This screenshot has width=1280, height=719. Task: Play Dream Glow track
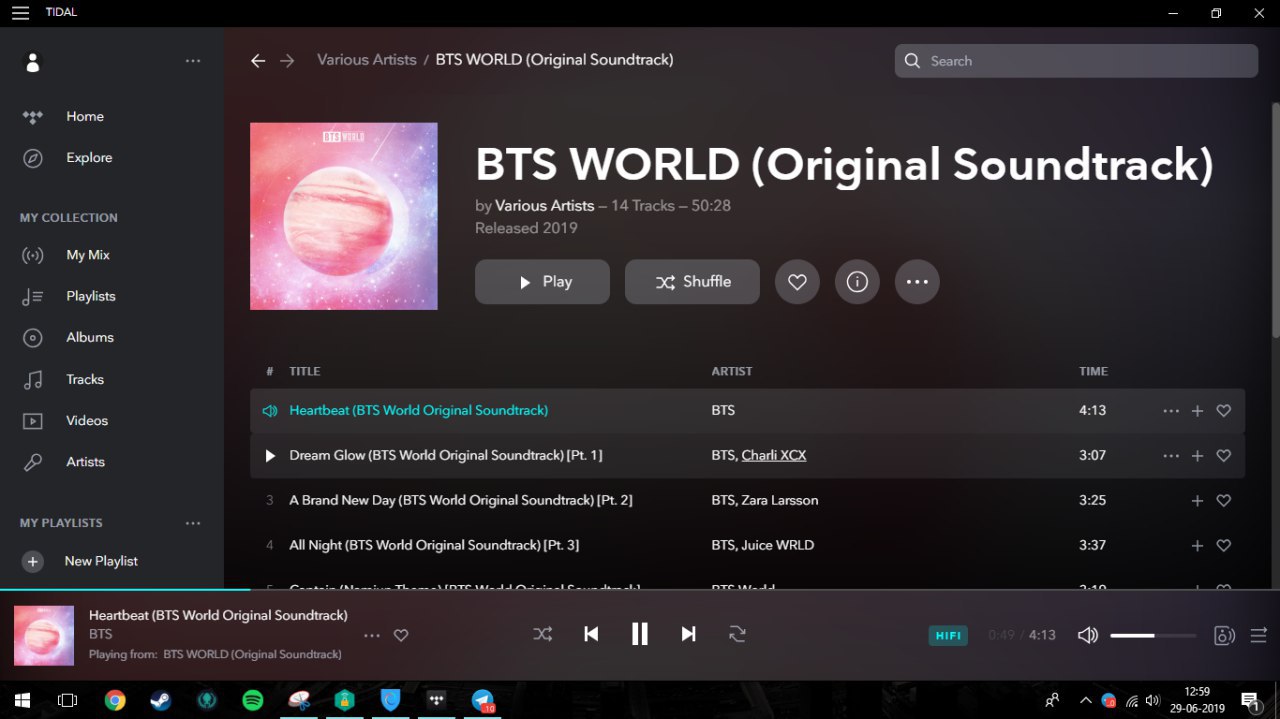[x=269, y=456]
